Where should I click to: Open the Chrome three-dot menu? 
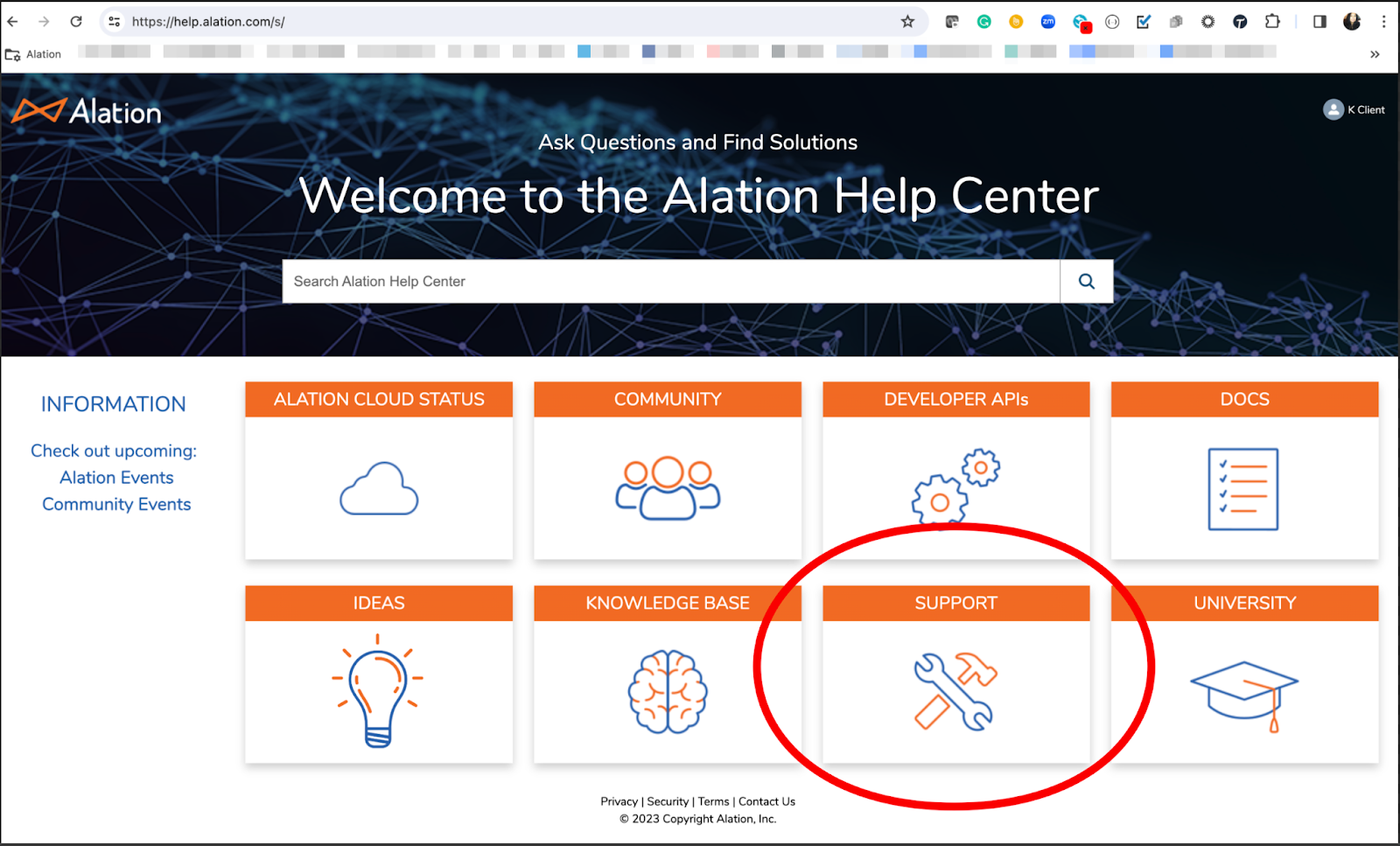tap(1383, 22)
